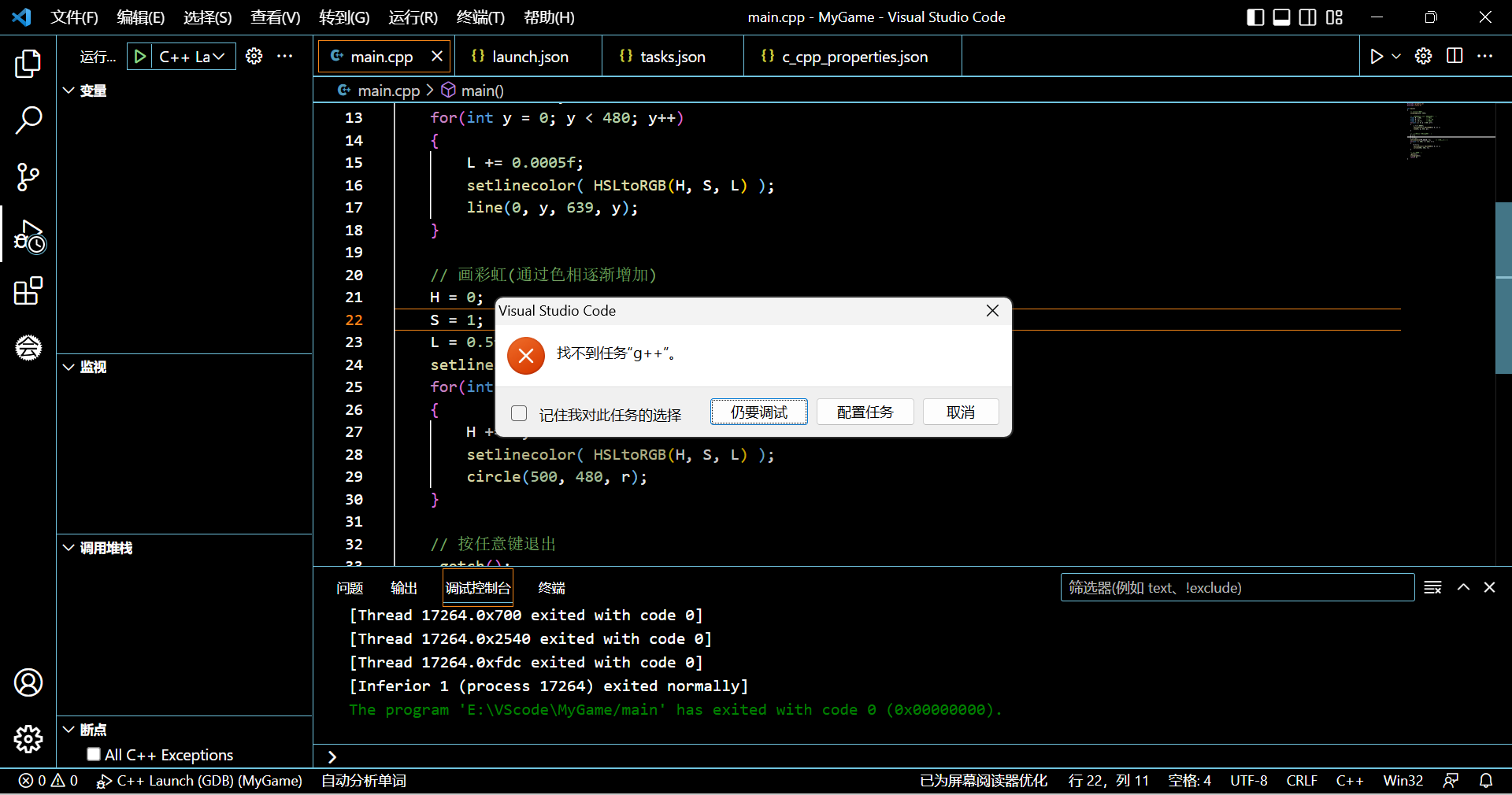Screen dimensions: 1512x795
Task: Click the 配置任务 button in the dialog
Action: coord(864,412)
